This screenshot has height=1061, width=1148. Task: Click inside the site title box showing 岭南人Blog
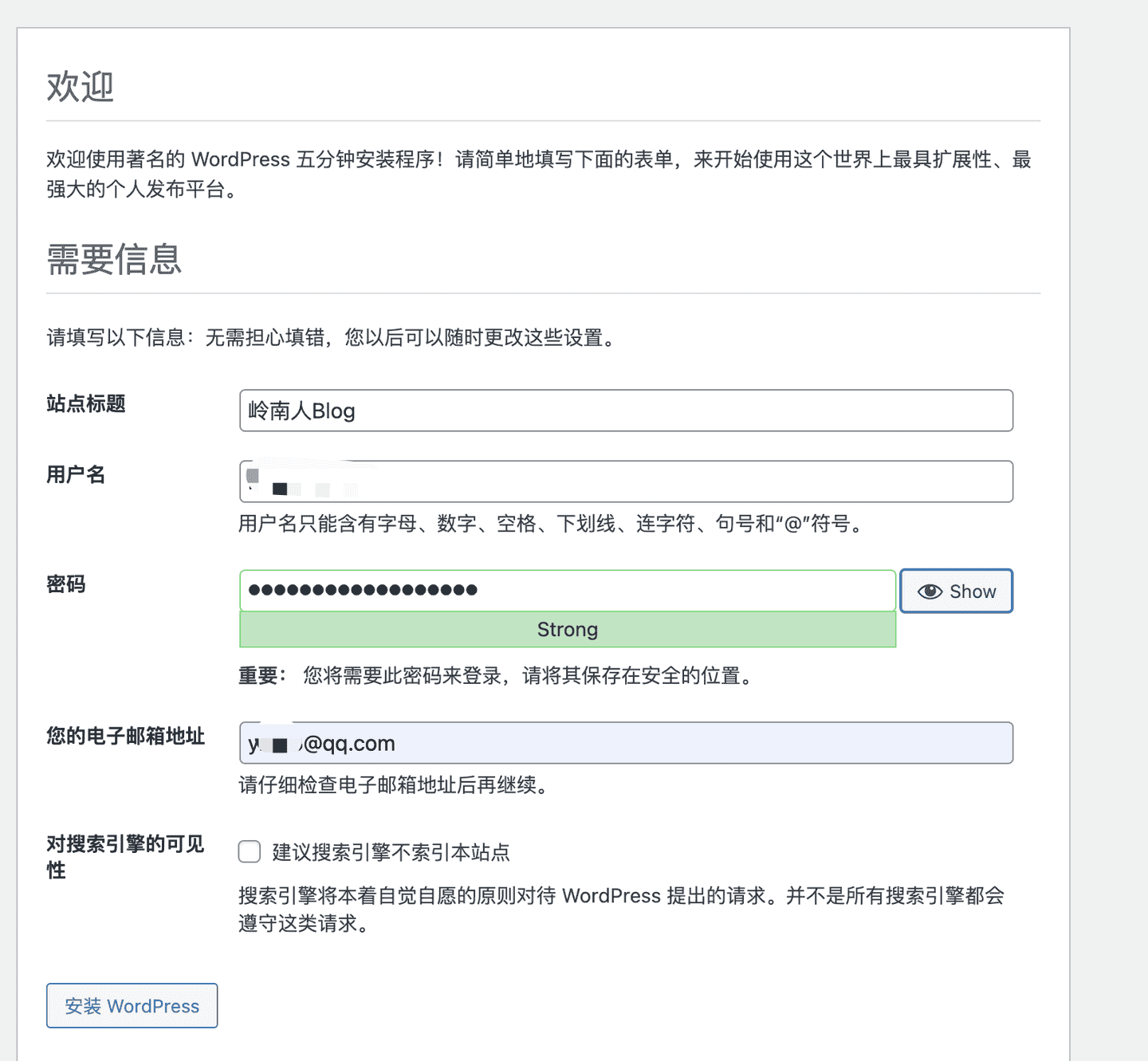[626, 411]
